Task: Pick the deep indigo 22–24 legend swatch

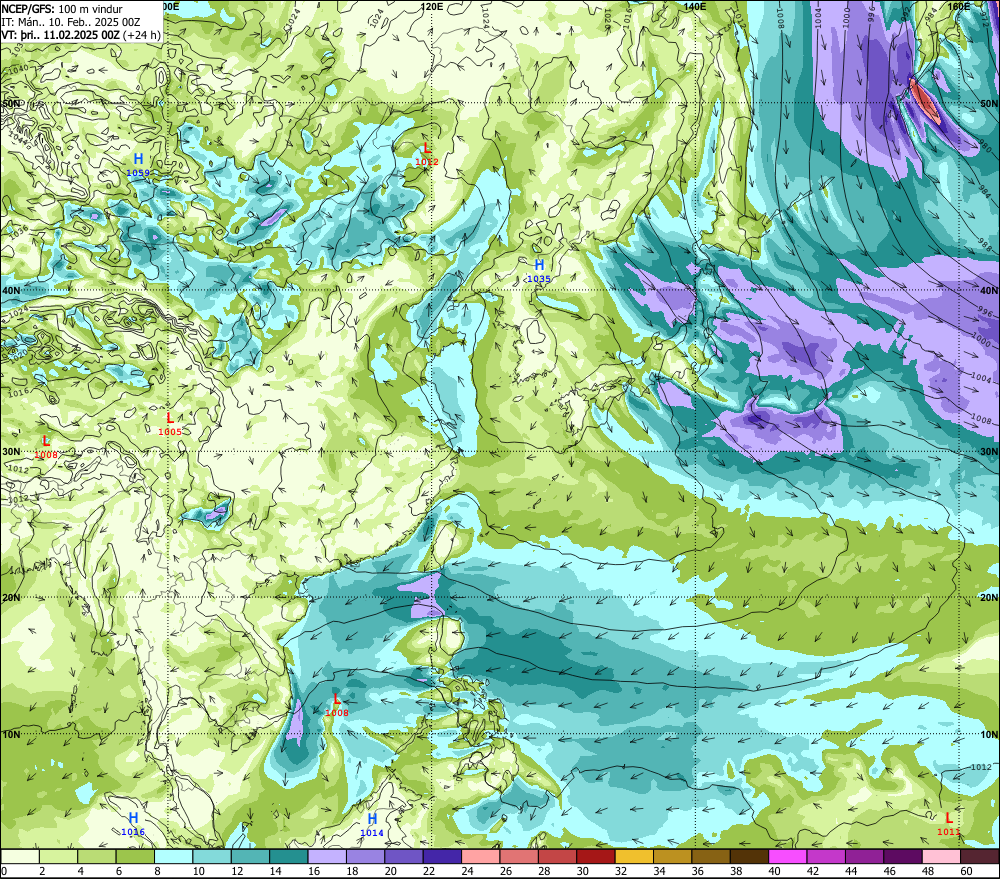Action: click(442, 856)
